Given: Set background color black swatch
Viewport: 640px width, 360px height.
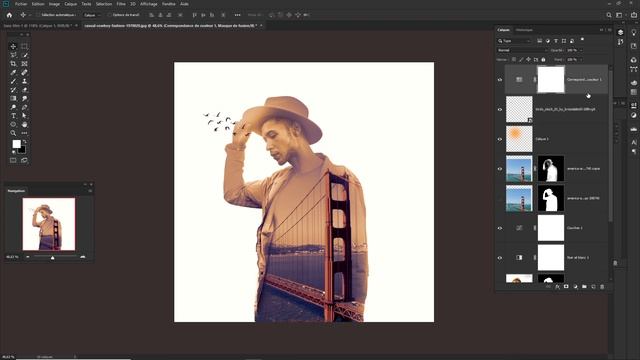Looking at the screenshot, I should (22, 151).
